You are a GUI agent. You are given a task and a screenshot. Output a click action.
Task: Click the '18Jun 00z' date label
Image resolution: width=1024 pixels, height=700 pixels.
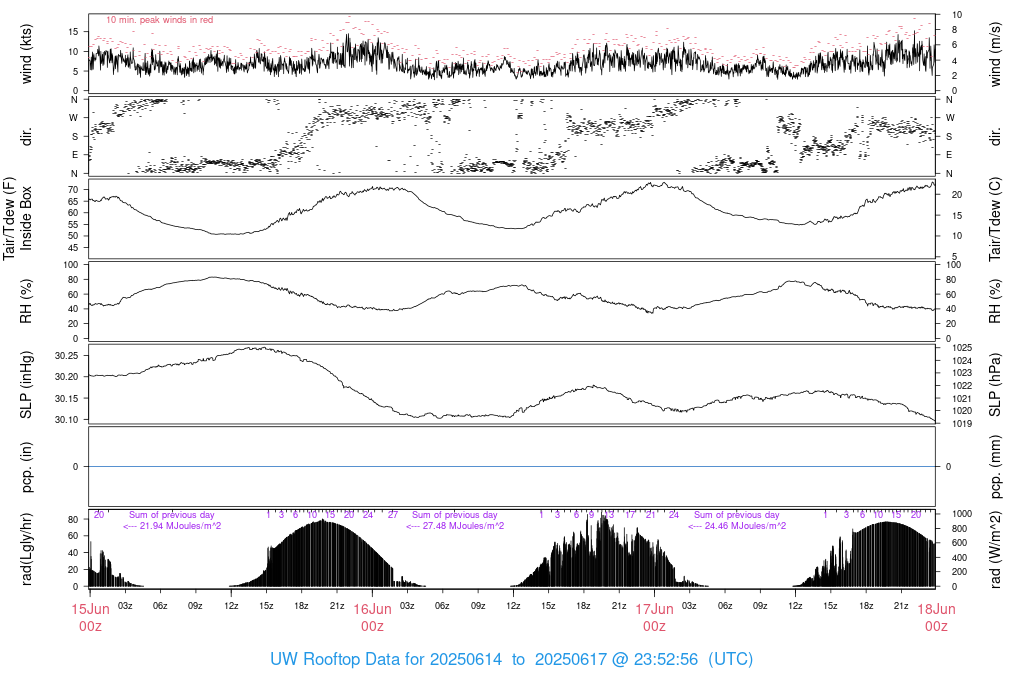coord(936,618)
